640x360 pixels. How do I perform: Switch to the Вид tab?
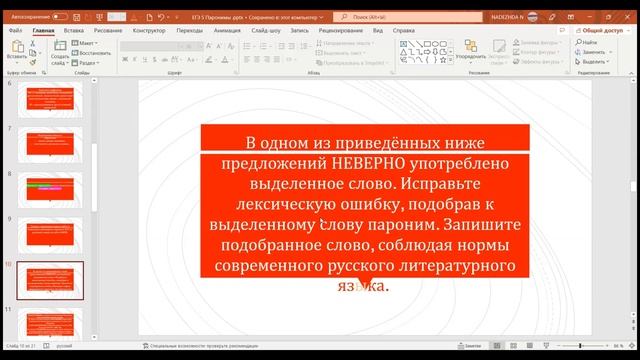coord(378,31)
